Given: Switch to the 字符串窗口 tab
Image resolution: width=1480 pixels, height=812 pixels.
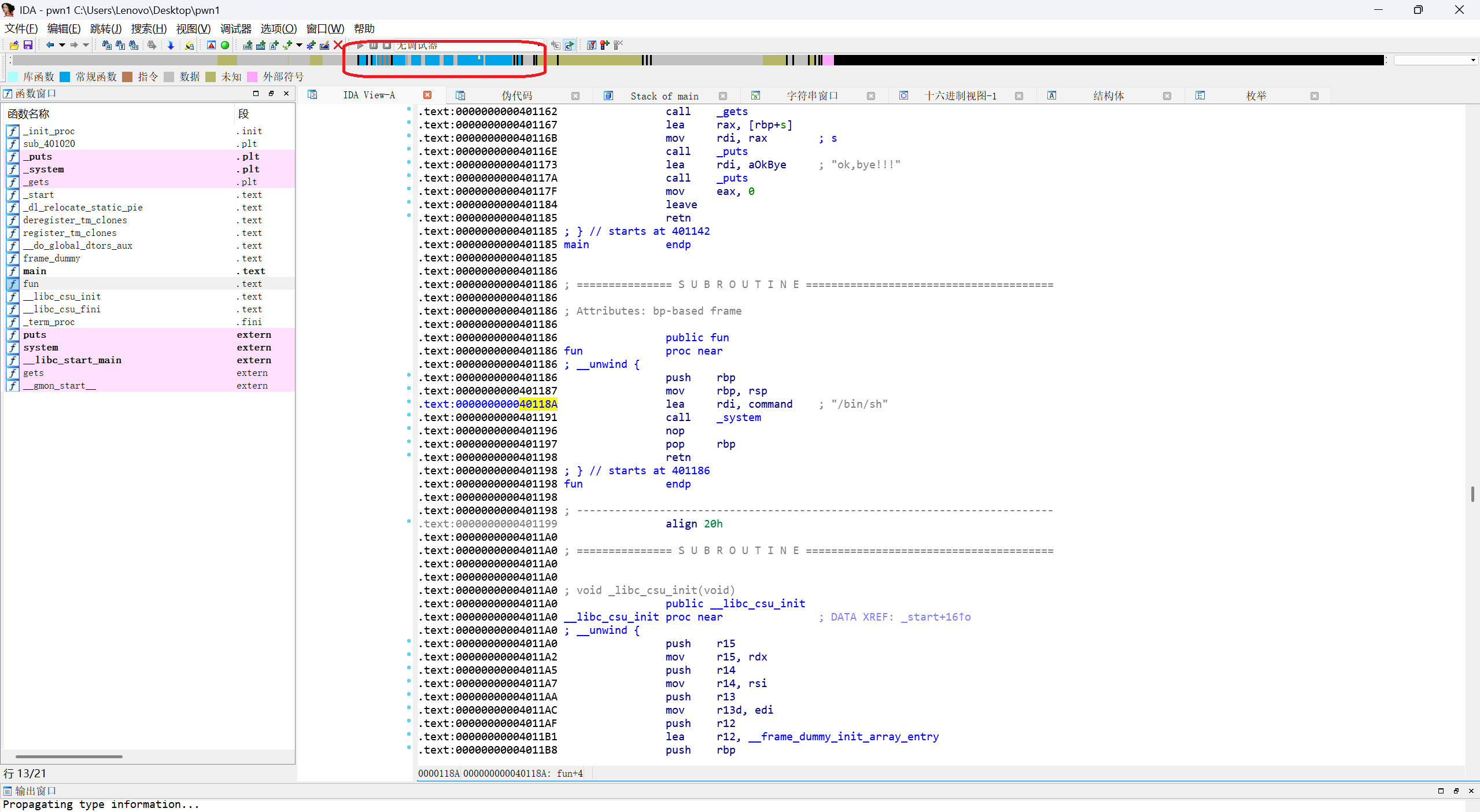Looking at the screenshot, I should tap(811, 96).
